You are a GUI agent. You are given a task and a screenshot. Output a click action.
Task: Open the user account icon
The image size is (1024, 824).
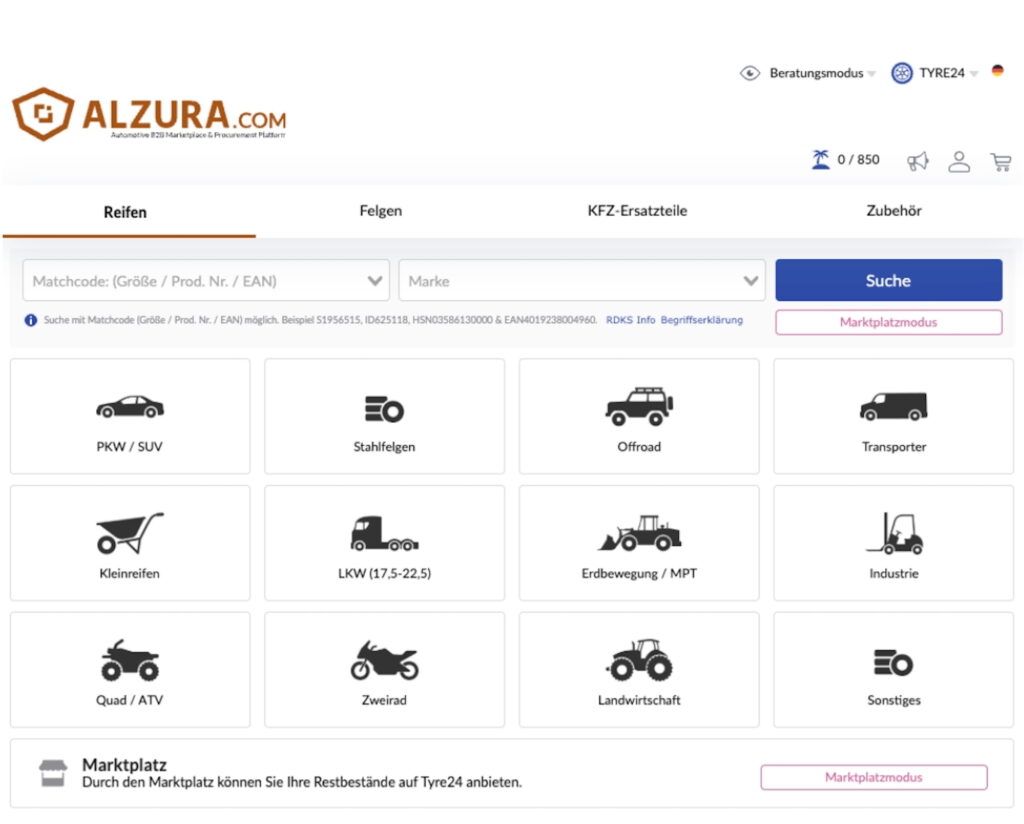[x=959, y=161]
